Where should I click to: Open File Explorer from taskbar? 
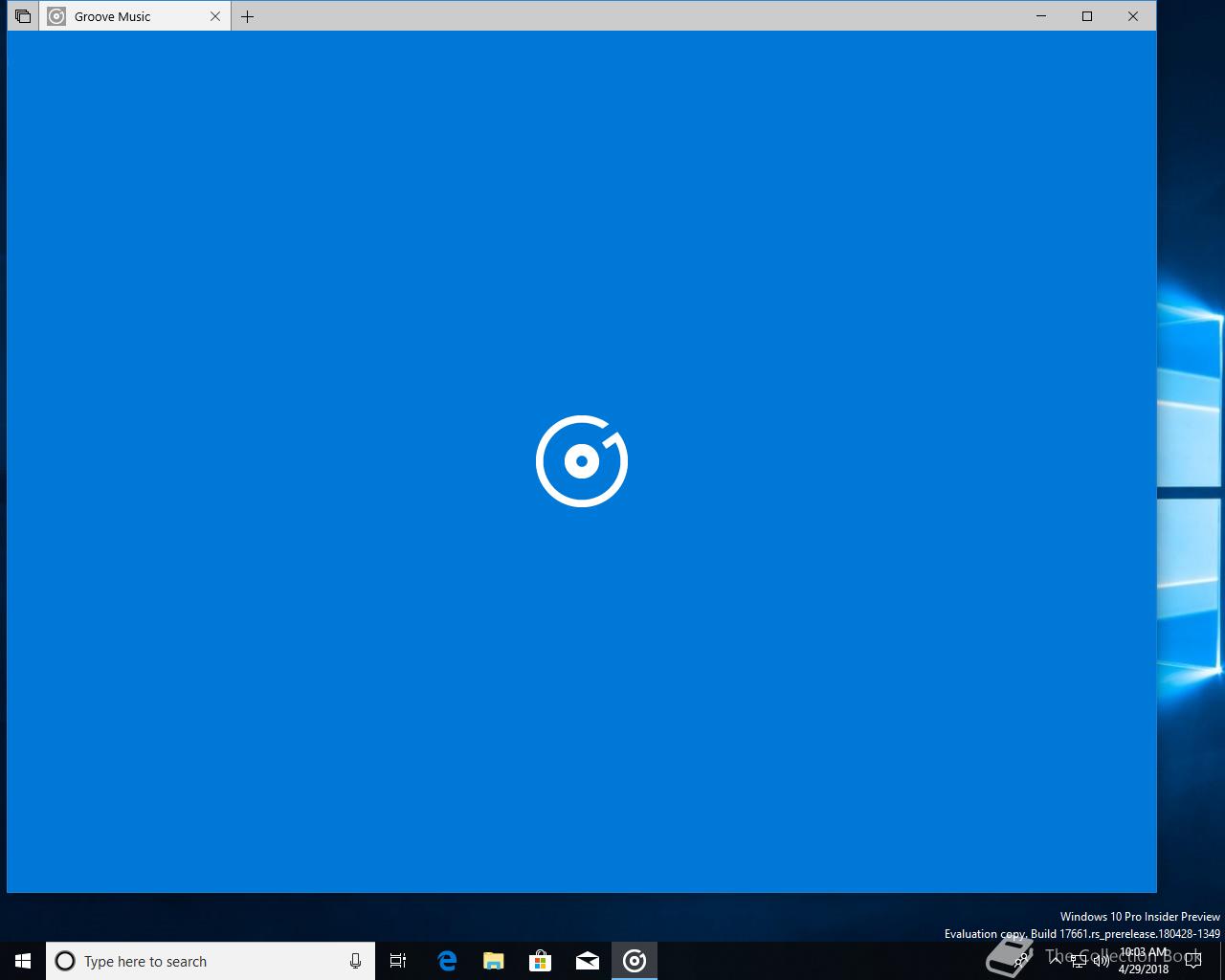493,961
